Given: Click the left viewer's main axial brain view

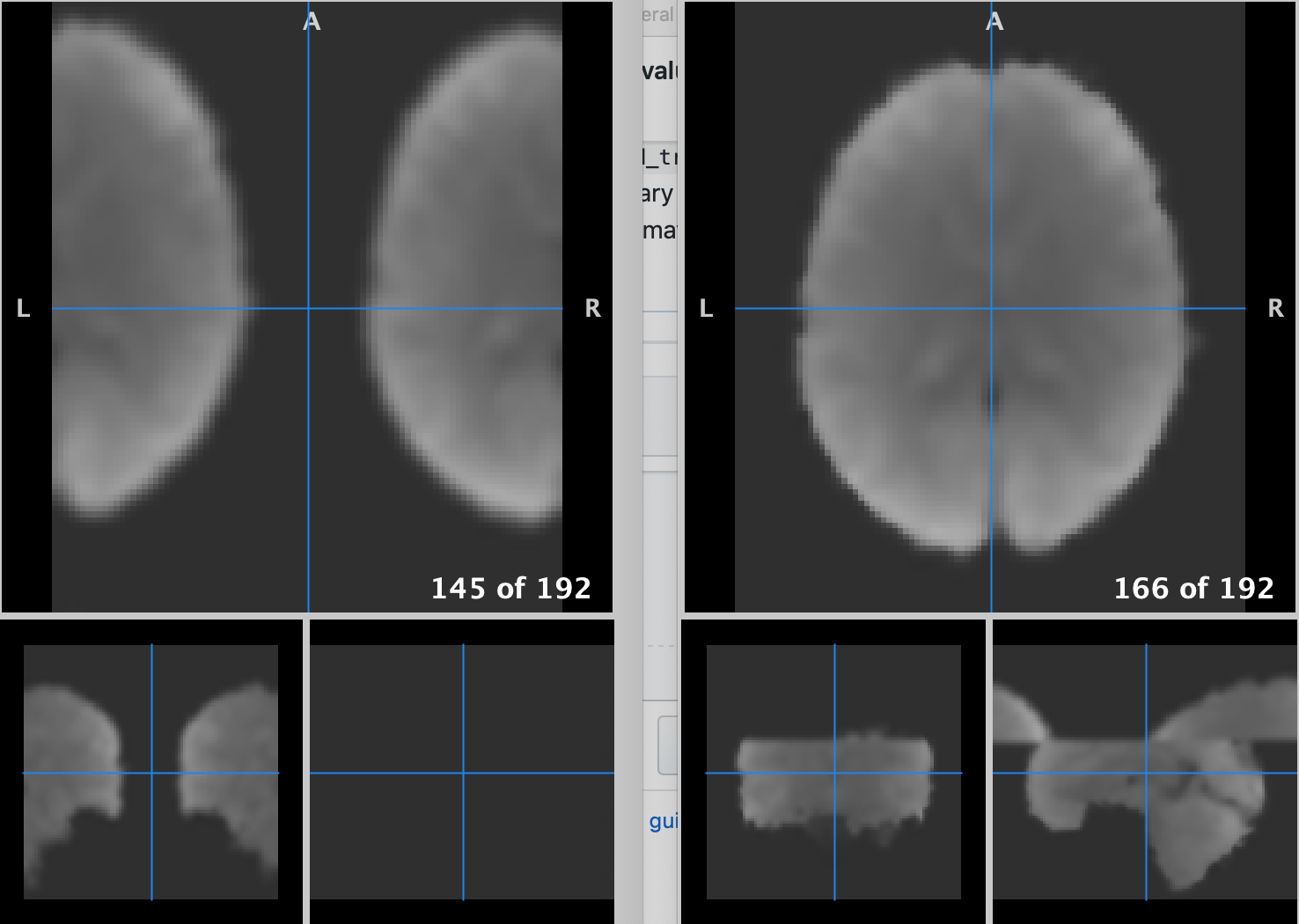Looking at the screenshot, I should coord(307,306).
